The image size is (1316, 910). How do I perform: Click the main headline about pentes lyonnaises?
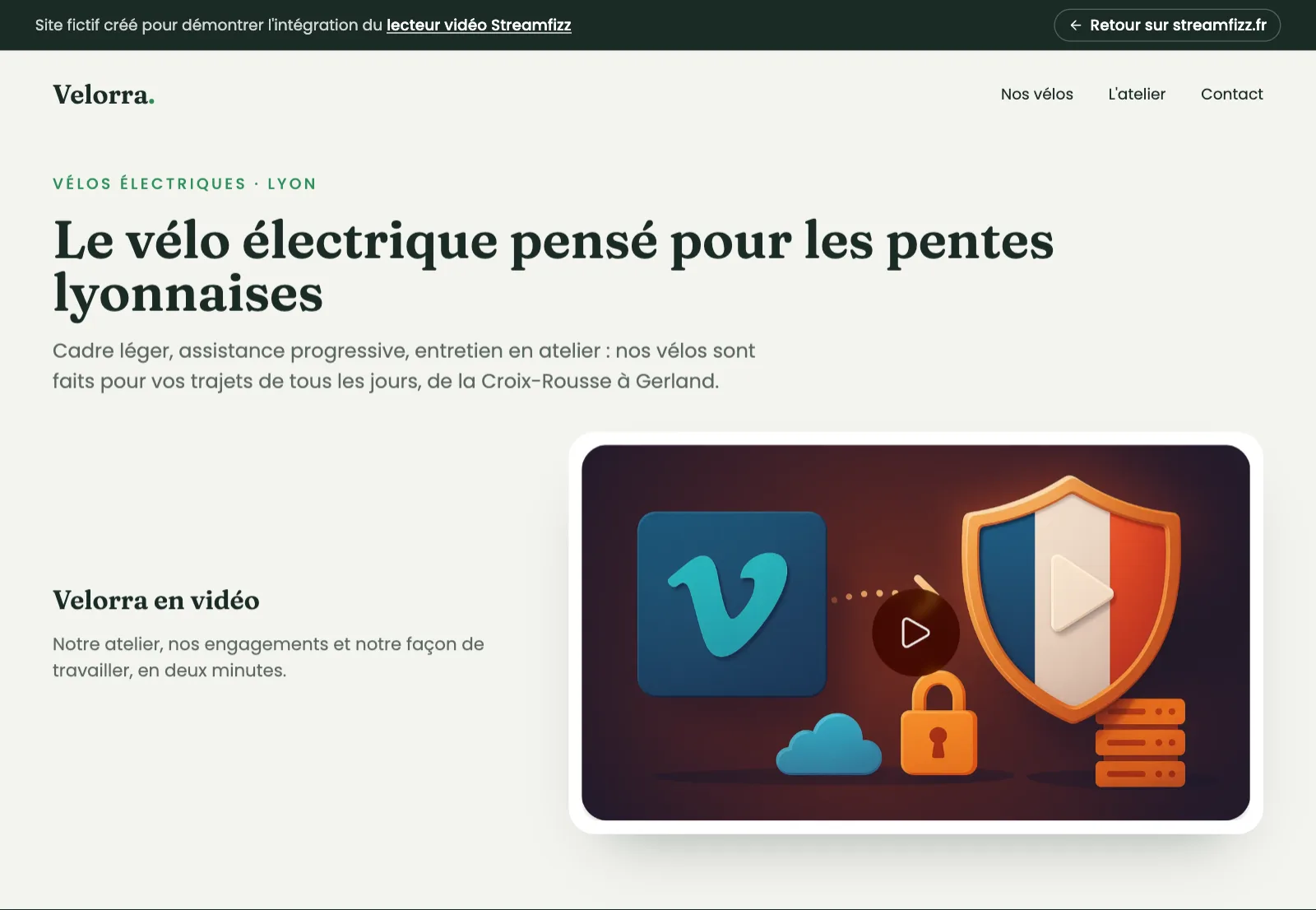pos(554,267)
